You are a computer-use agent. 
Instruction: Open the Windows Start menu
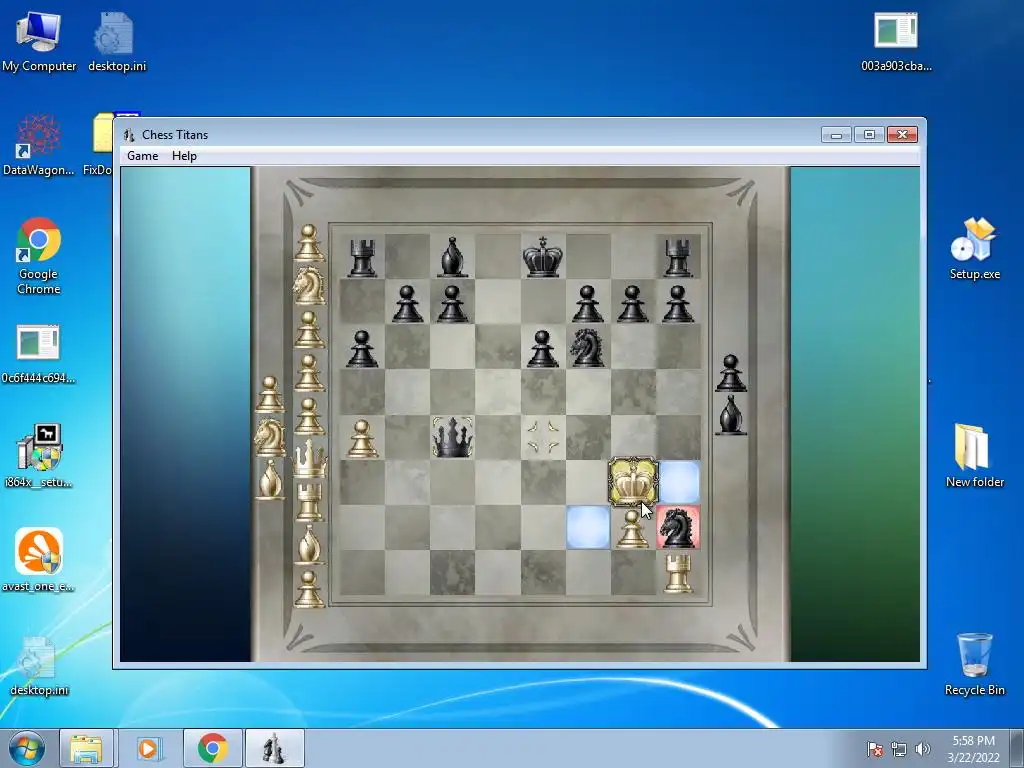(x=27, y=748)
